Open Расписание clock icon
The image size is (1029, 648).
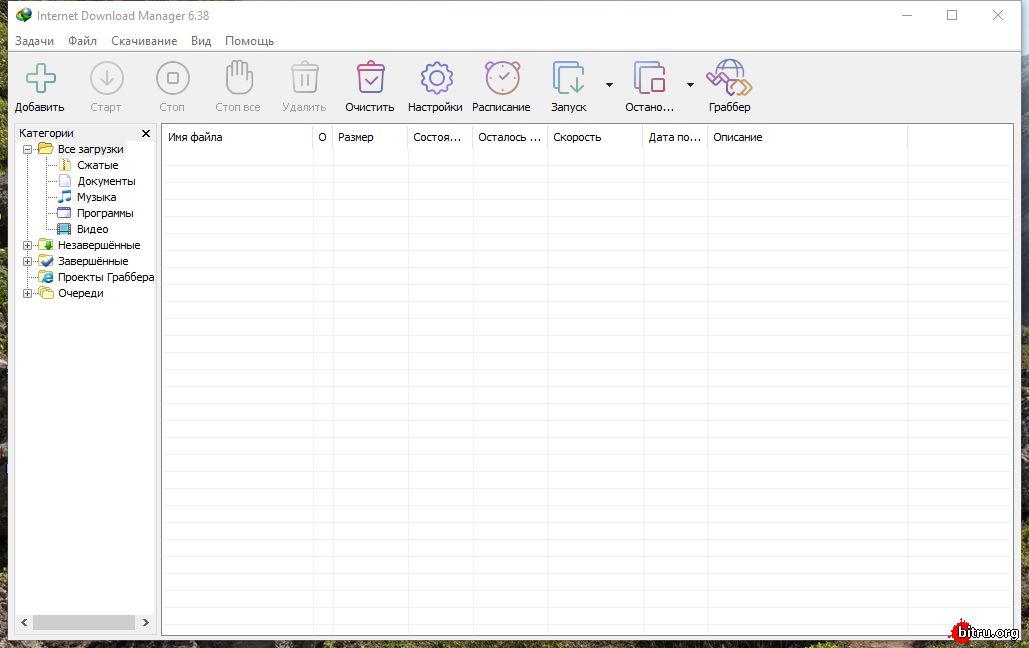tap(502, 77)
